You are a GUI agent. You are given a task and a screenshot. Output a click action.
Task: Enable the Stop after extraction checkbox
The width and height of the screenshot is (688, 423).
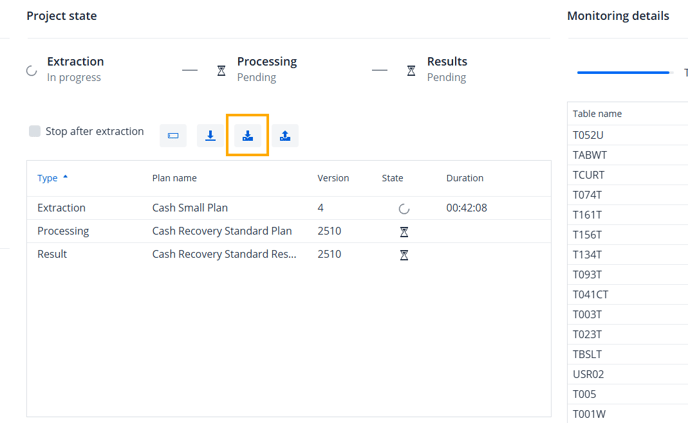[x=35, y=132]
